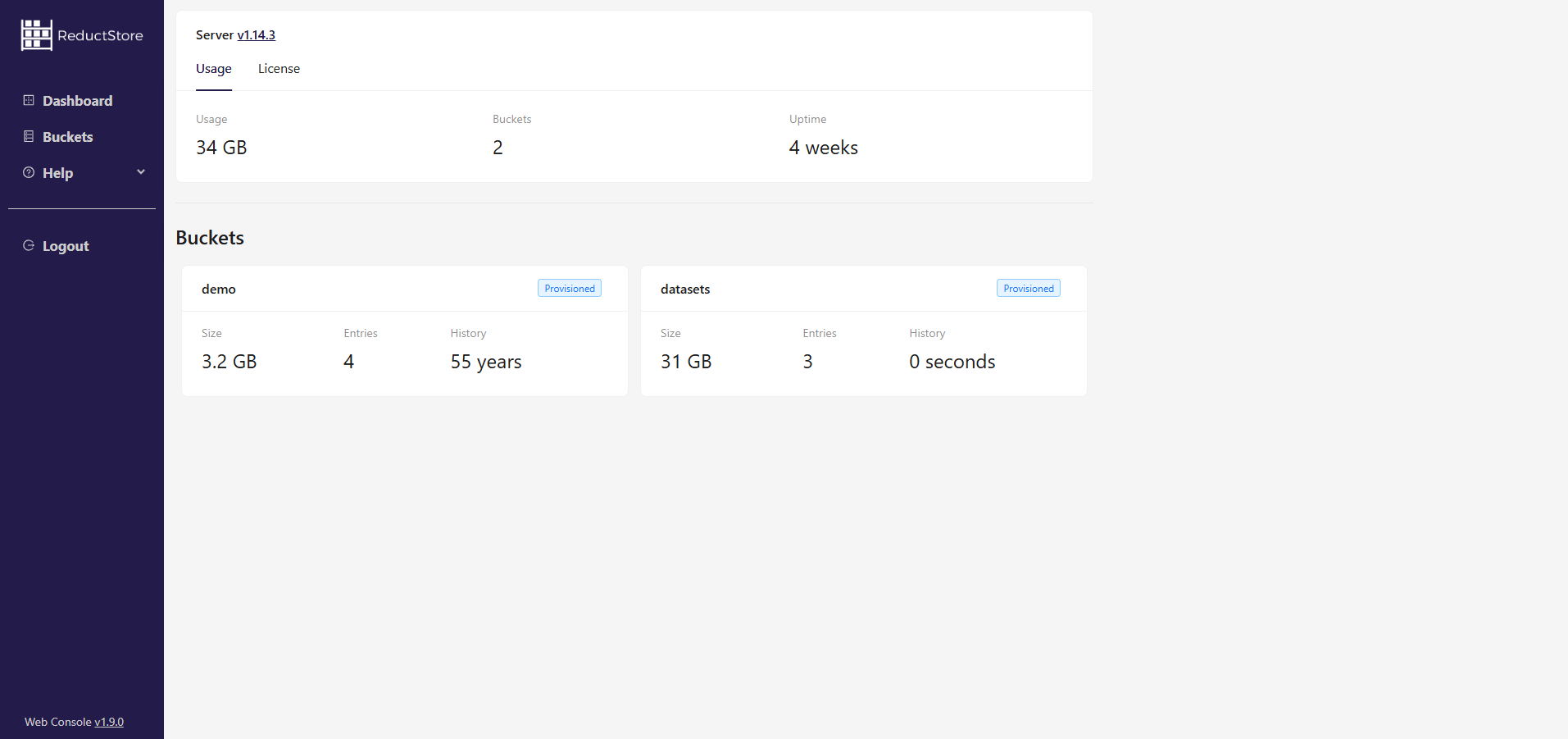Viewport: 1568px width, 739px height.
Task: Click the Provisioned badge on datasets bucket
Action: click(x=1028, y=288)
